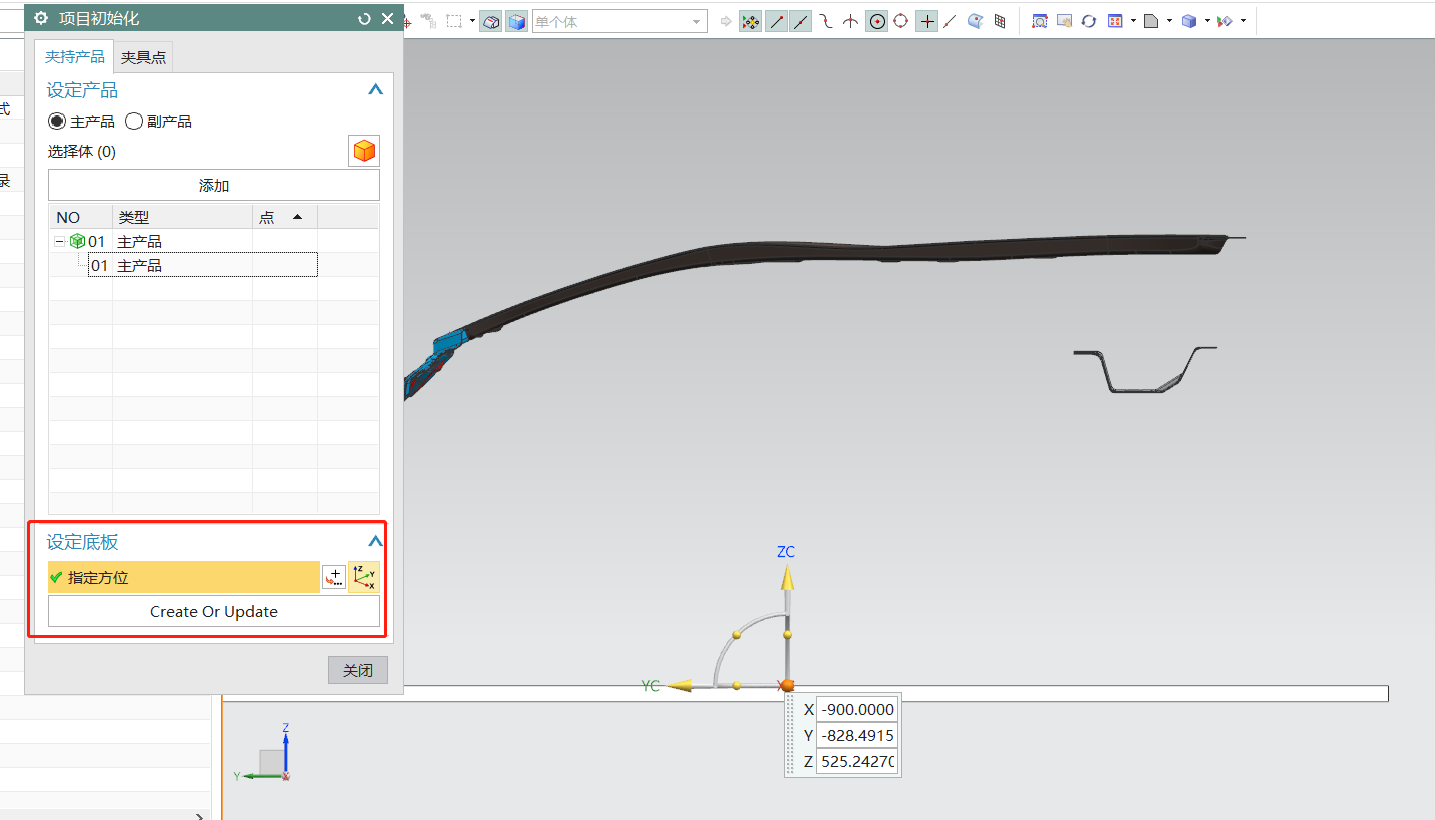
Task: Select the 副产品 radio button
Action: (134, 121)
